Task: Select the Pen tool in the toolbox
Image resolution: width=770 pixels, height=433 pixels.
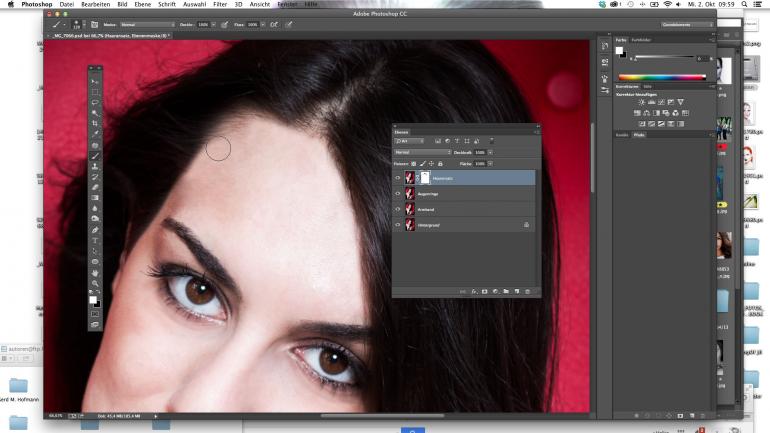Action: 95,230
